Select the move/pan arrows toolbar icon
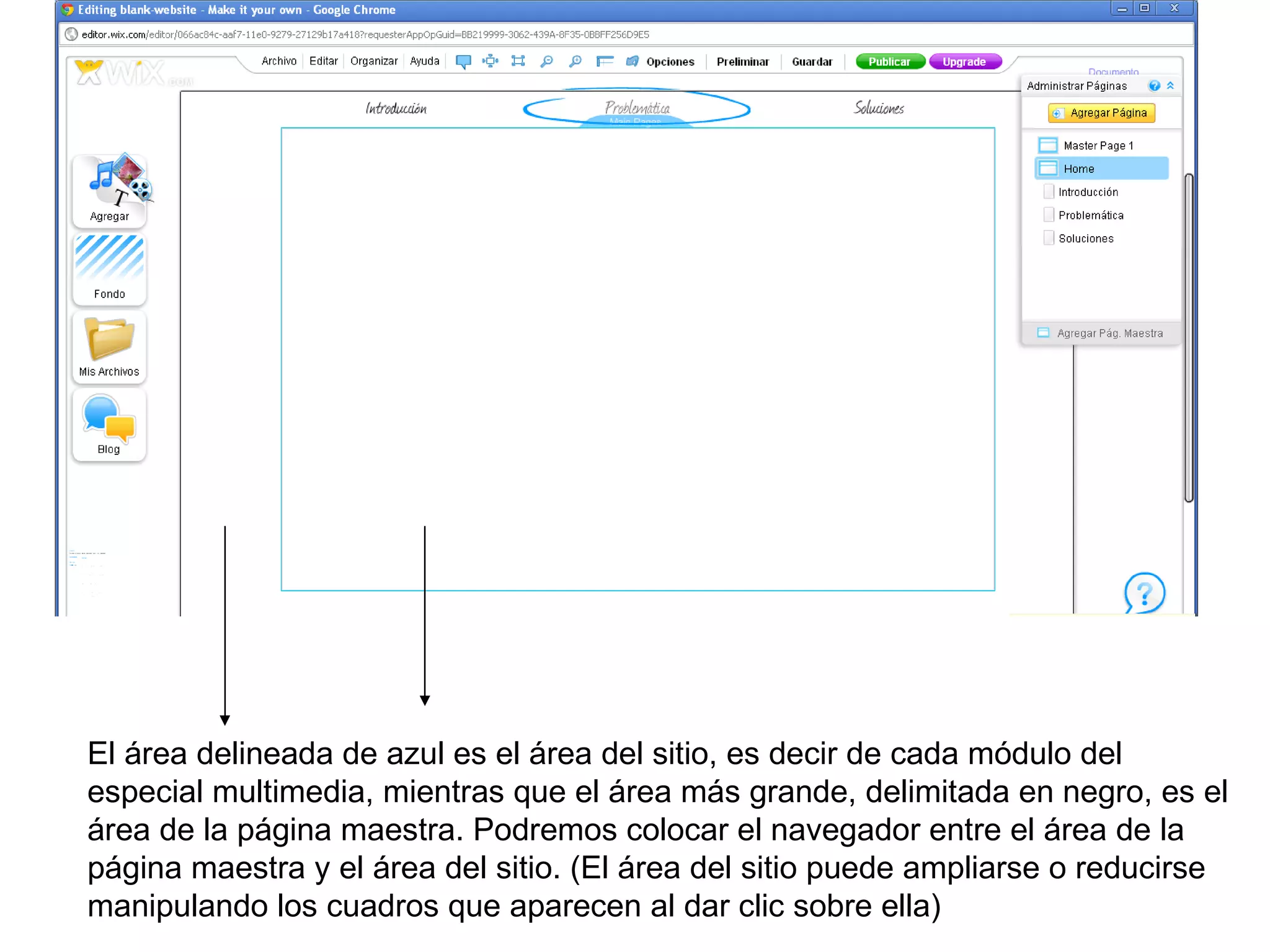 click(x=490, y=61)
